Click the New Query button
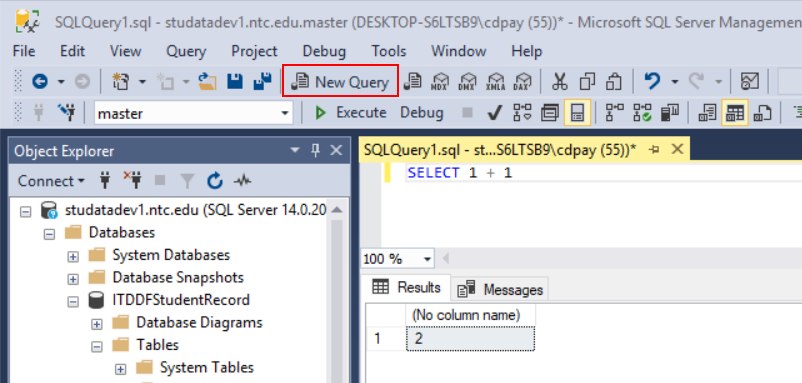 (341, 82)
